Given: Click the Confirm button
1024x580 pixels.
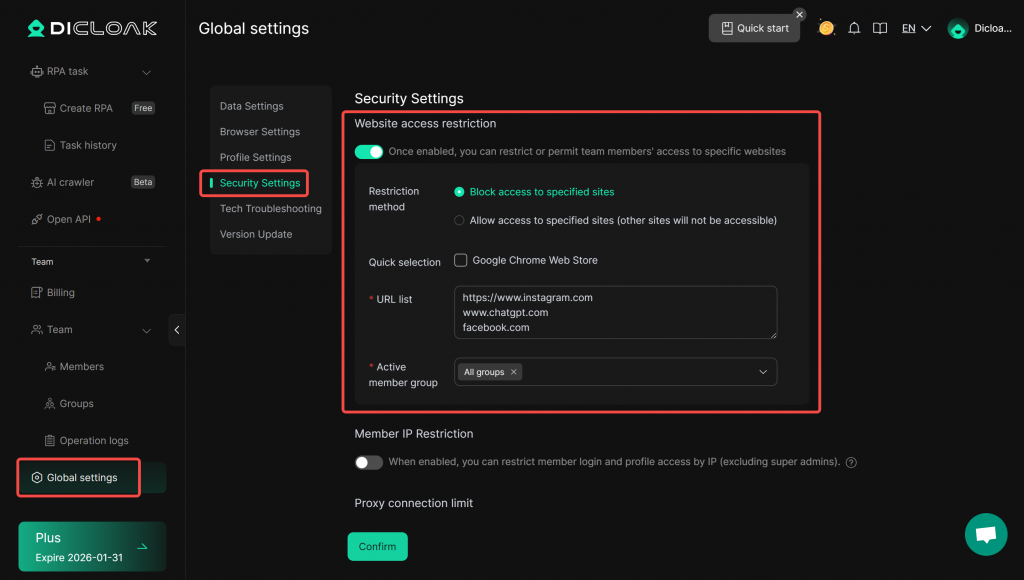Looking at the screenshot, I should (x=377, y=547).
